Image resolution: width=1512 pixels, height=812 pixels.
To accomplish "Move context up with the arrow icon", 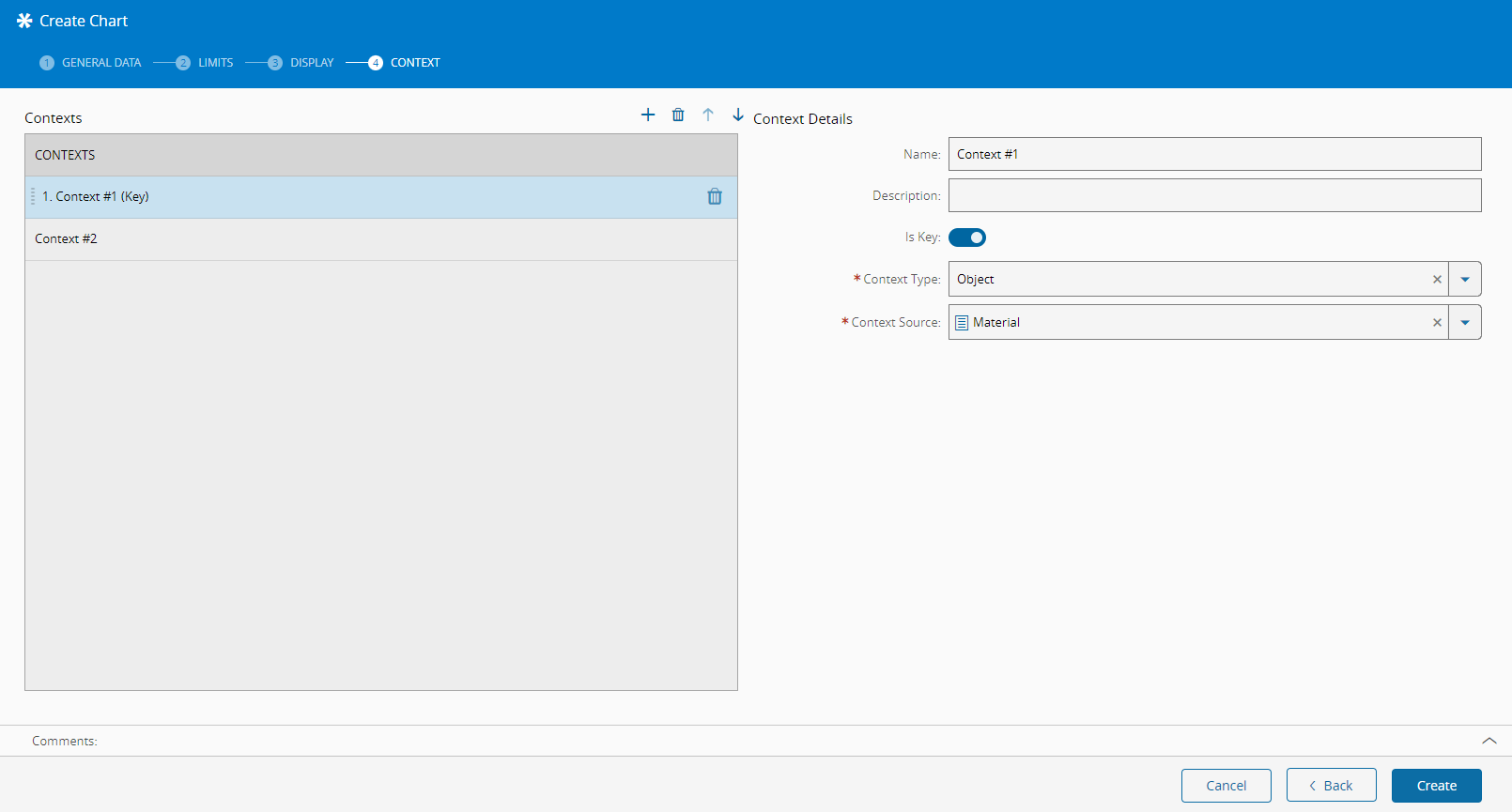I will [x=708, y=115].
